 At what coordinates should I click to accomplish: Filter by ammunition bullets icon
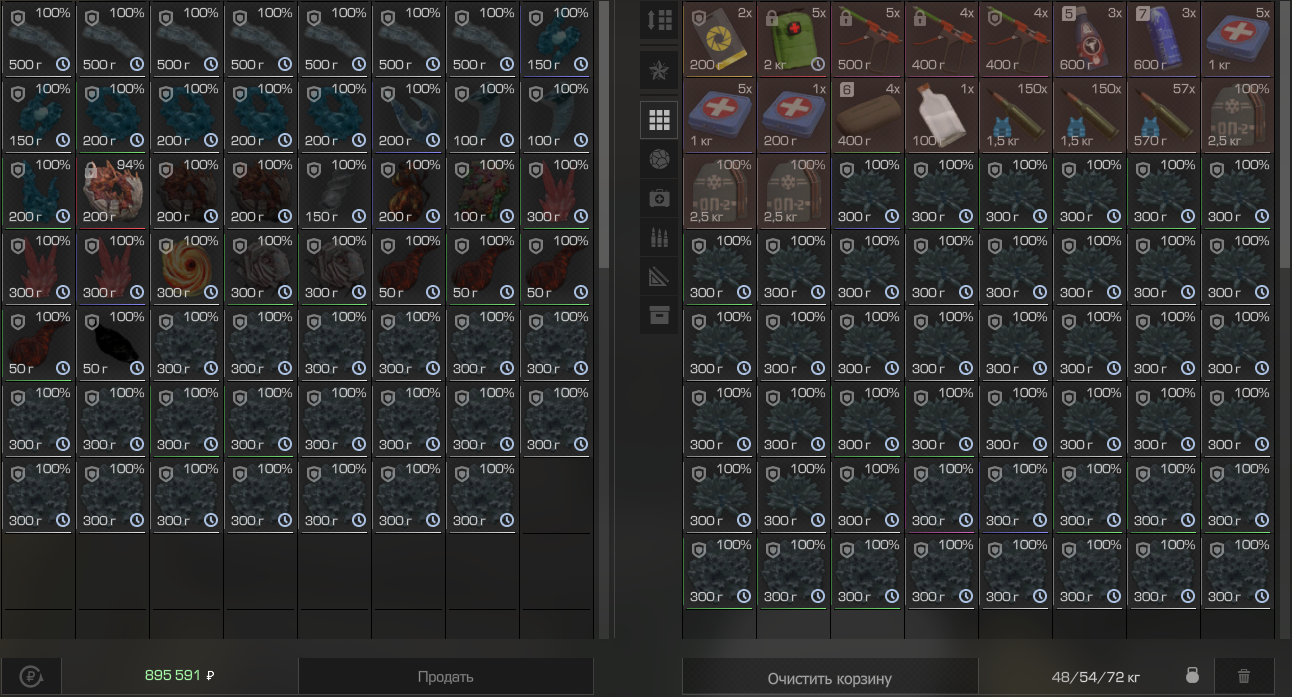[x=659, y=238]
